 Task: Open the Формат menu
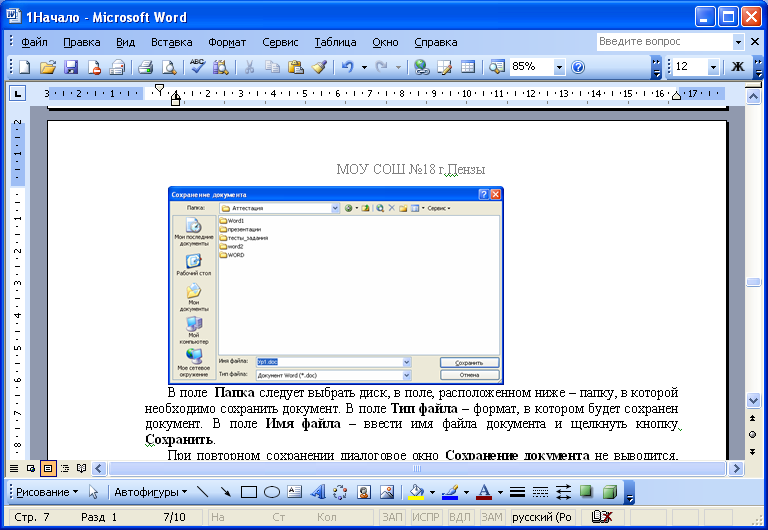pyautogui.click(x=227, y=42)
